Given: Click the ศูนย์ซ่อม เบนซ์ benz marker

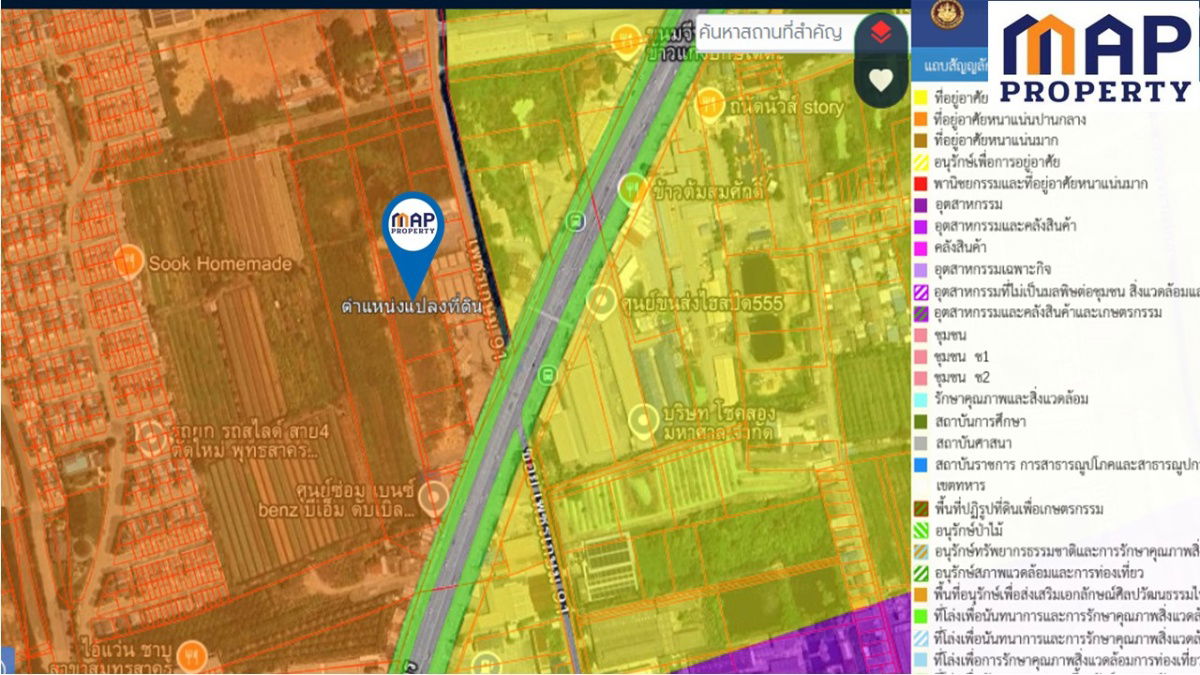Looking at the screenshot, I should click(432, 495).
